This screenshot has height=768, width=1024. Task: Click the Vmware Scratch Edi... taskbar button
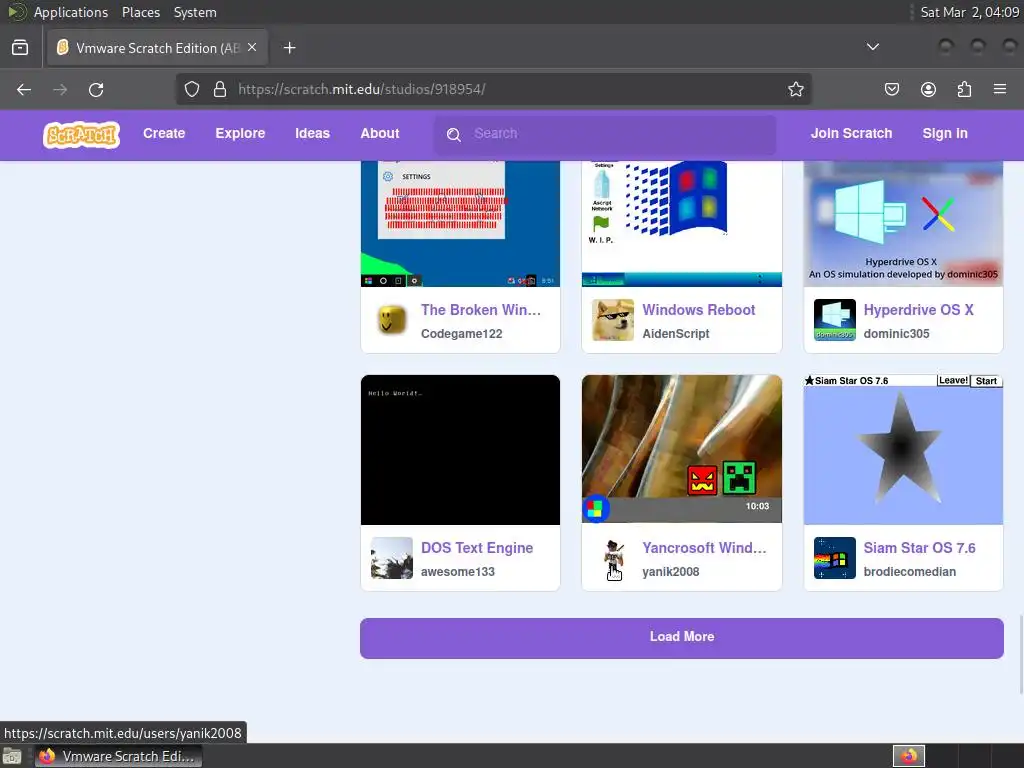118,756
